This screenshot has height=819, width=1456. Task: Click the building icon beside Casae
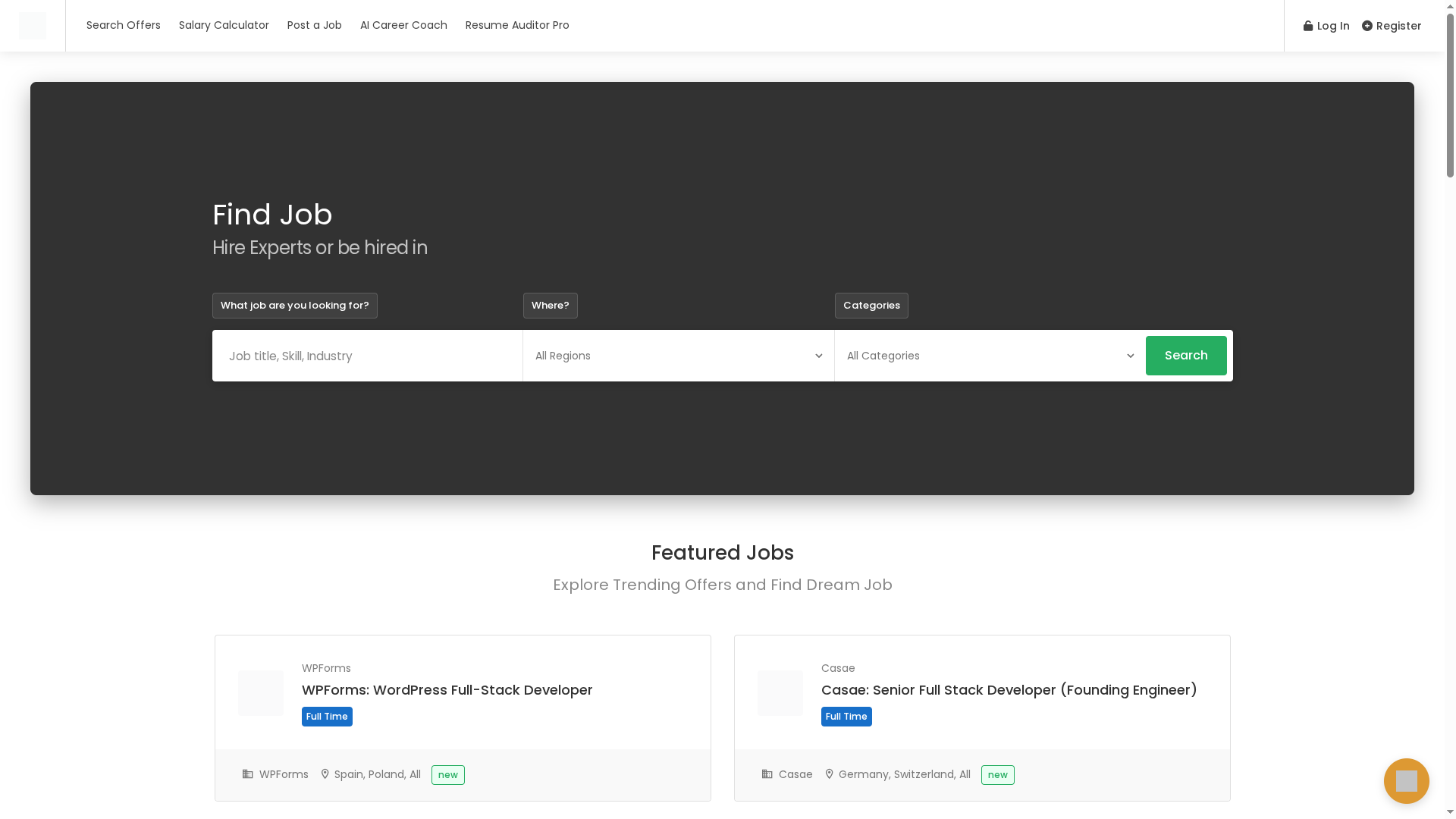tap(767, 774)
